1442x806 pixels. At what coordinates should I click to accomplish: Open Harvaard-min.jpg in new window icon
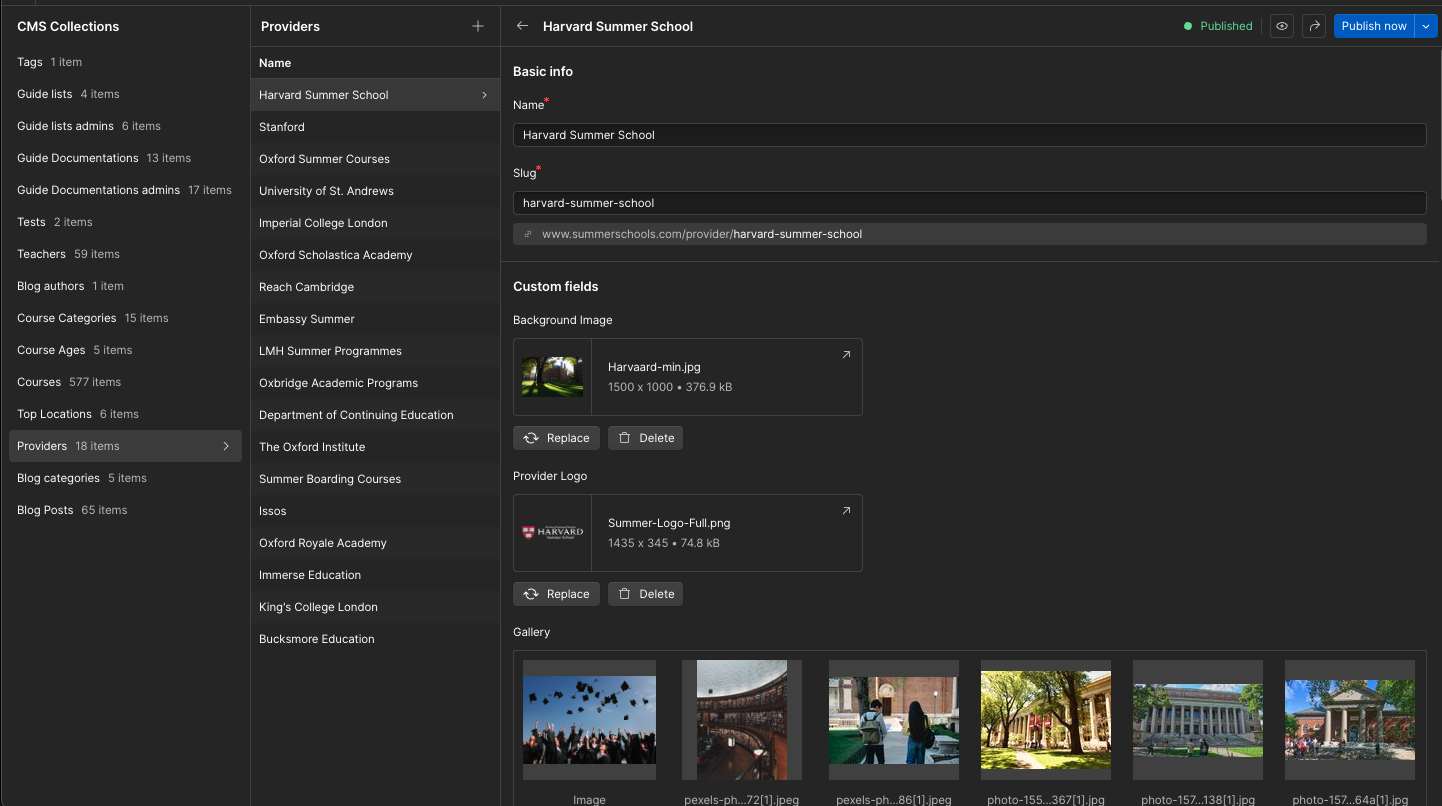[846, 354]
